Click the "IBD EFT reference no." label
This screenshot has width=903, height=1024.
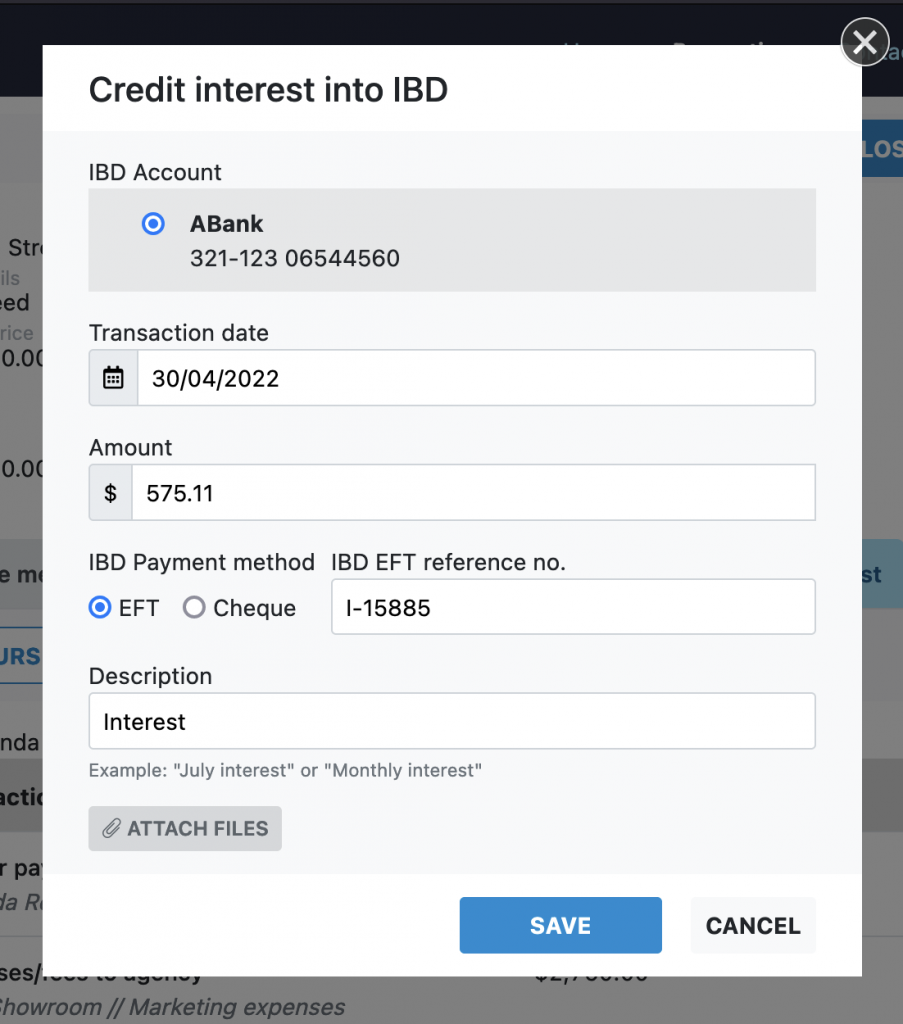tap(448, 563)
